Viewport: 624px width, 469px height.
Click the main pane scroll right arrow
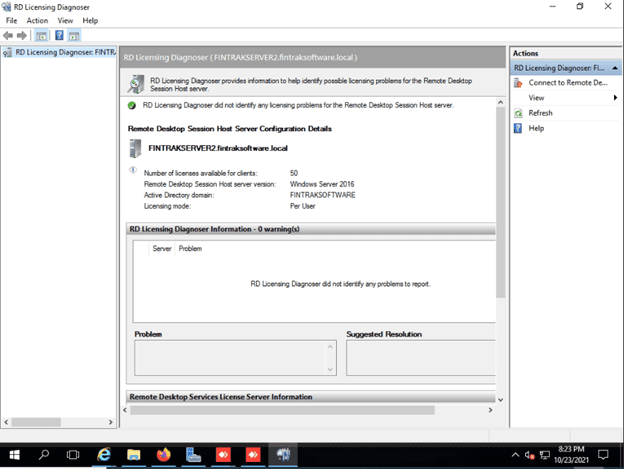click(x=490, y=410)
